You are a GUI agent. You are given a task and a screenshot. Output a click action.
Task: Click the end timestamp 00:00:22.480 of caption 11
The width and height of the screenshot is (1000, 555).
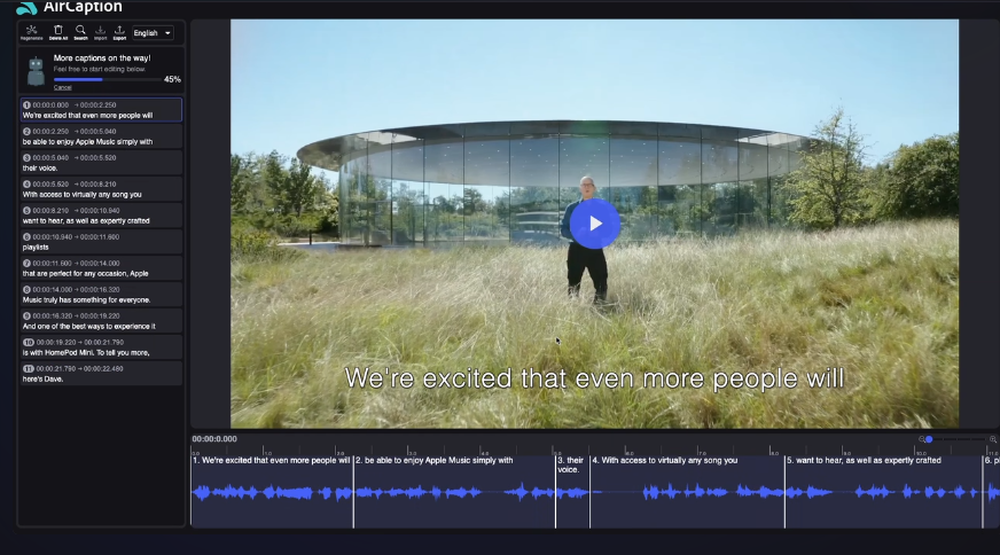click(x=103, y=369)
